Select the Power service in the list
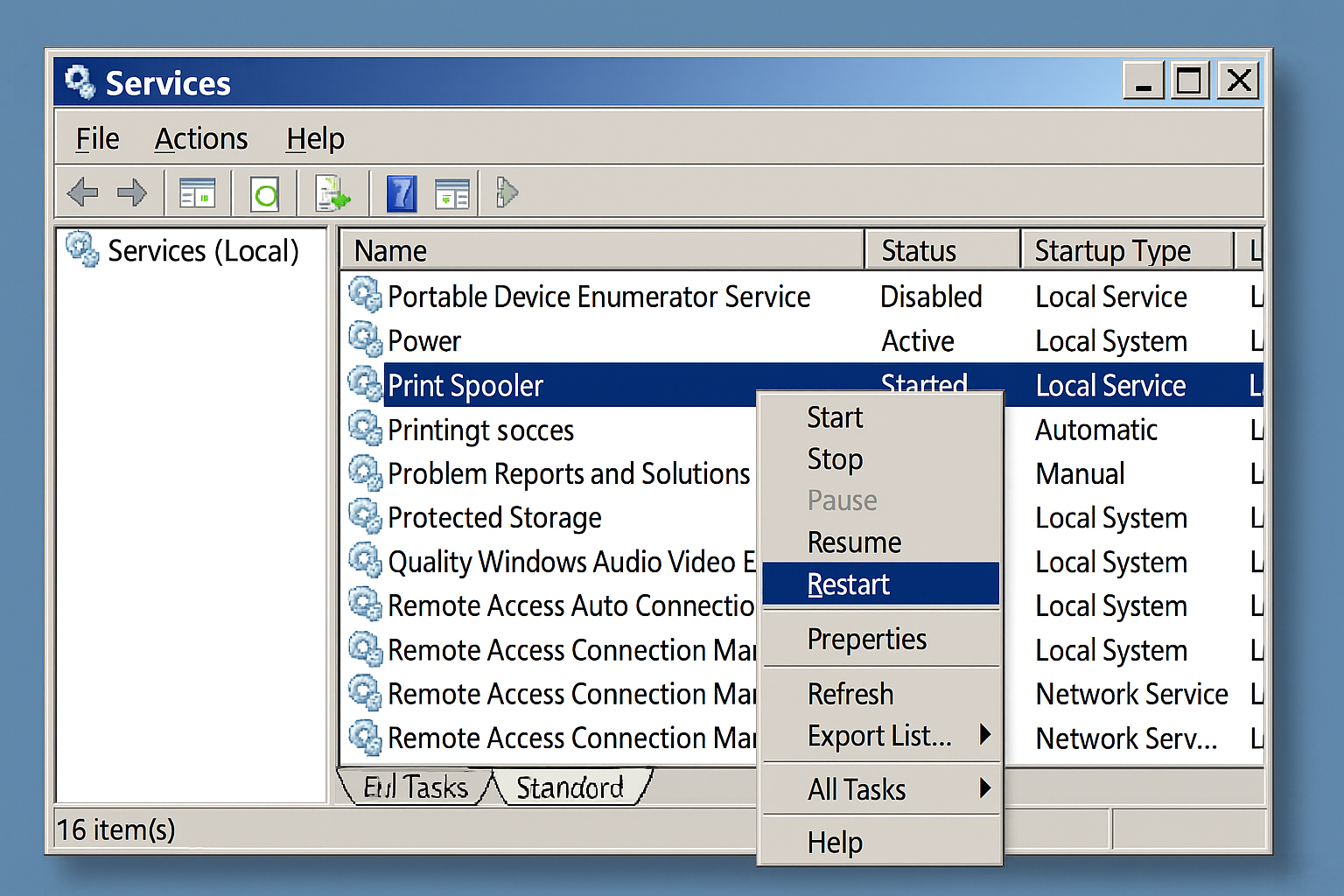The width and height of the screenshot is (1344, 896). (x=424, y=340)
